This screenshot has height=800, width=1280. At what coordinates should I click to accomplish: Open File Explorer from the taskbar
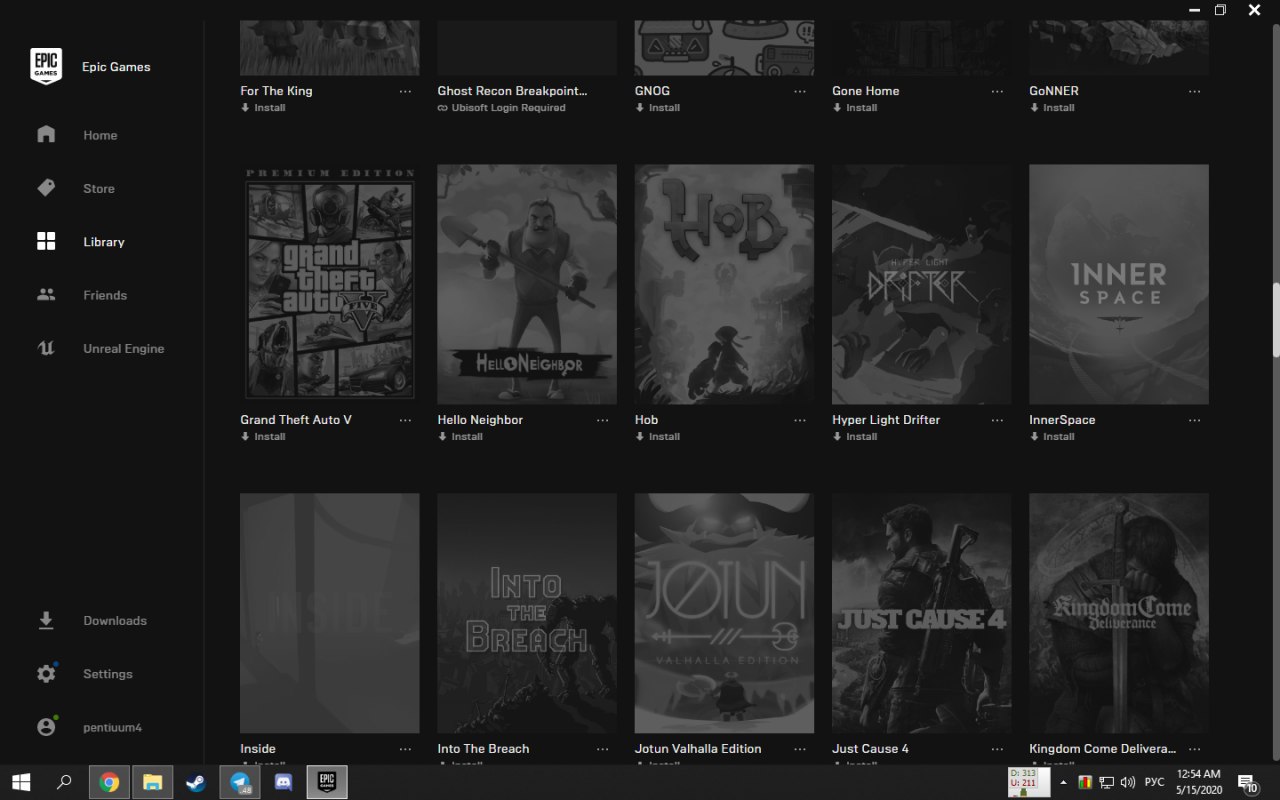[x=152, y=782]
